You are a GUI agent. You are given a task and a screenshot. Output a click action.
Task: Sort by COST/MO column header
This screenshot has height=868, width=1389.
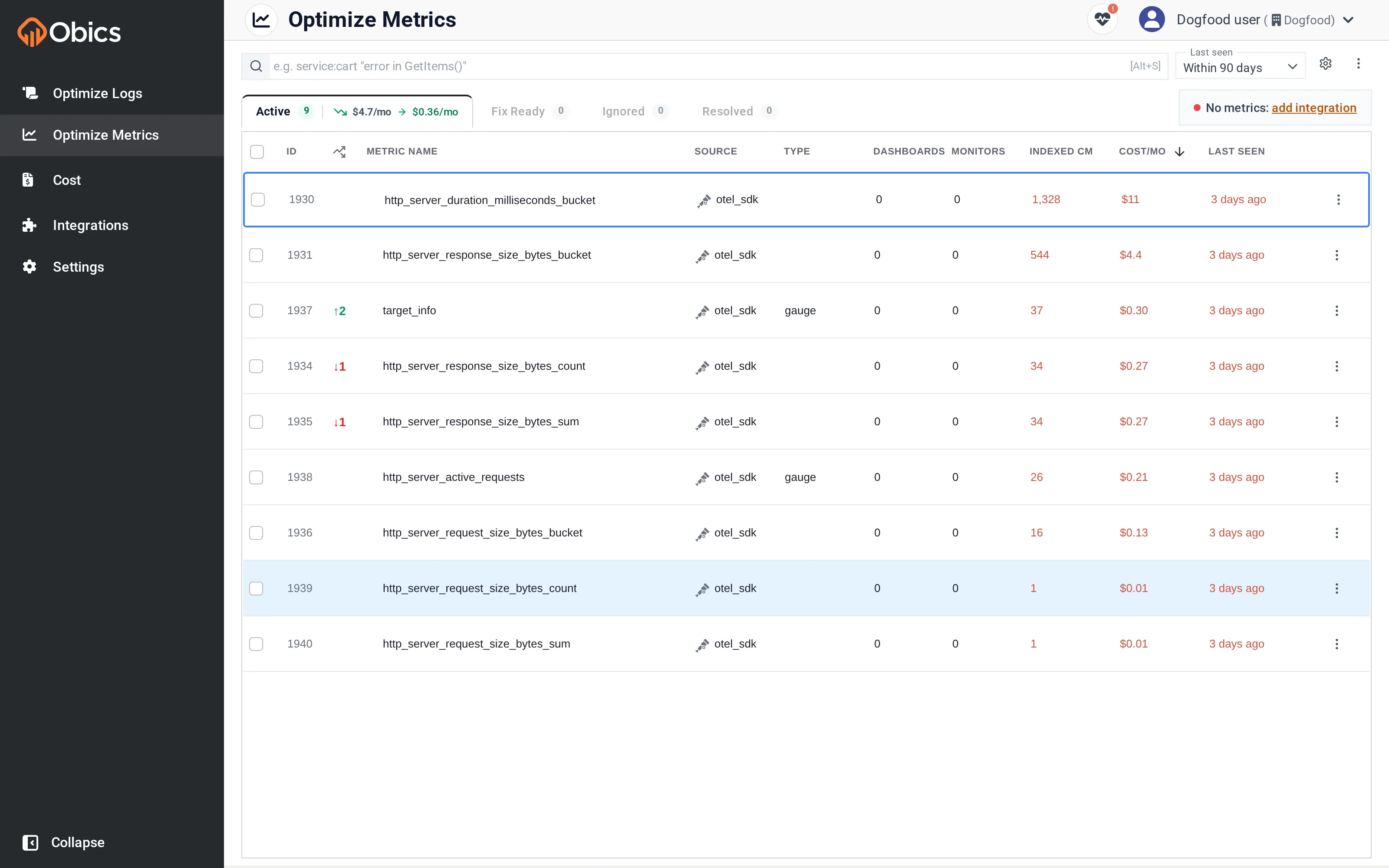pos(1142,151)
